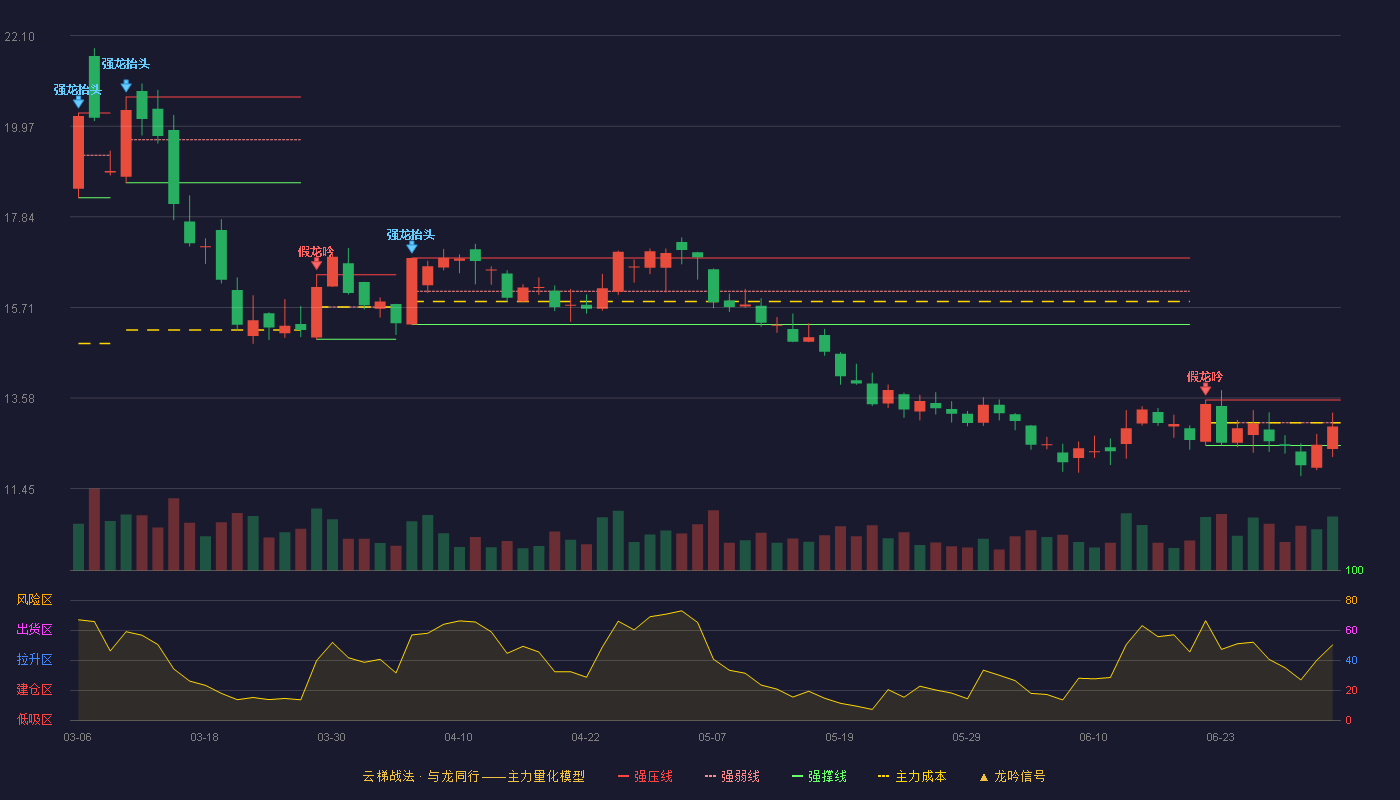The height and width of the screenshot is (800, 1400).
Task: Click the 风险区 zone label
Action: coord(34,600)
